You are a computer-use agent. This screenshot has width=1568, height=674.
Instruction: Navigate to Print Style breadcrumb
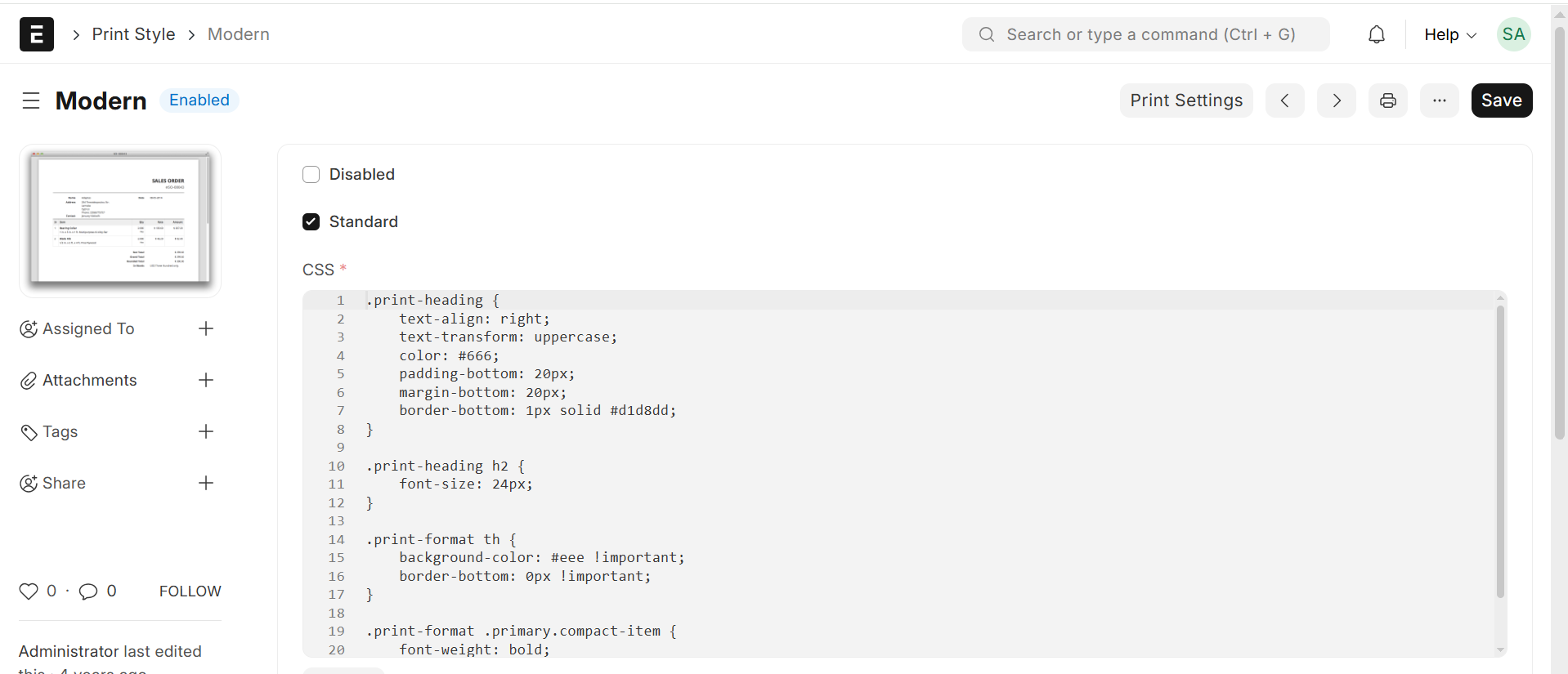tap(133, 34)
